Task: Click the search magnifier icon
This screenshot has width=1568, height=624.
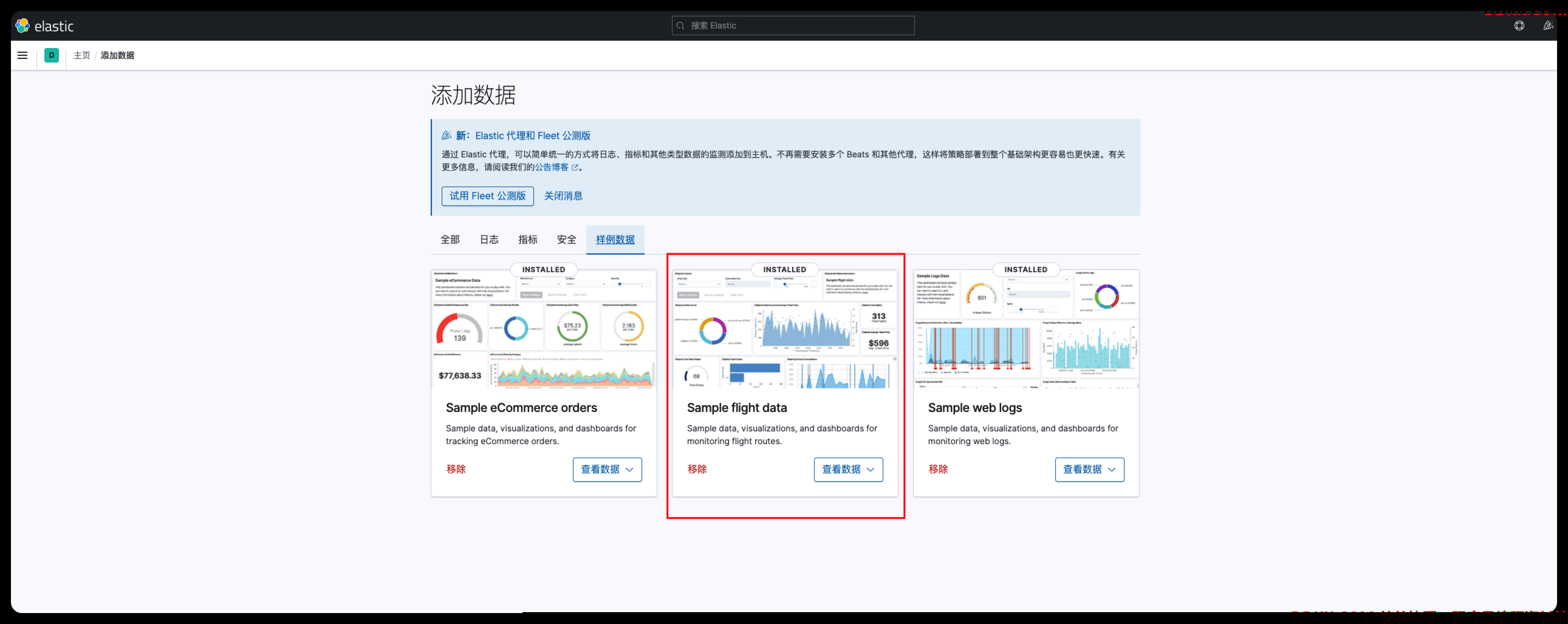Action: tap(681, 26)
